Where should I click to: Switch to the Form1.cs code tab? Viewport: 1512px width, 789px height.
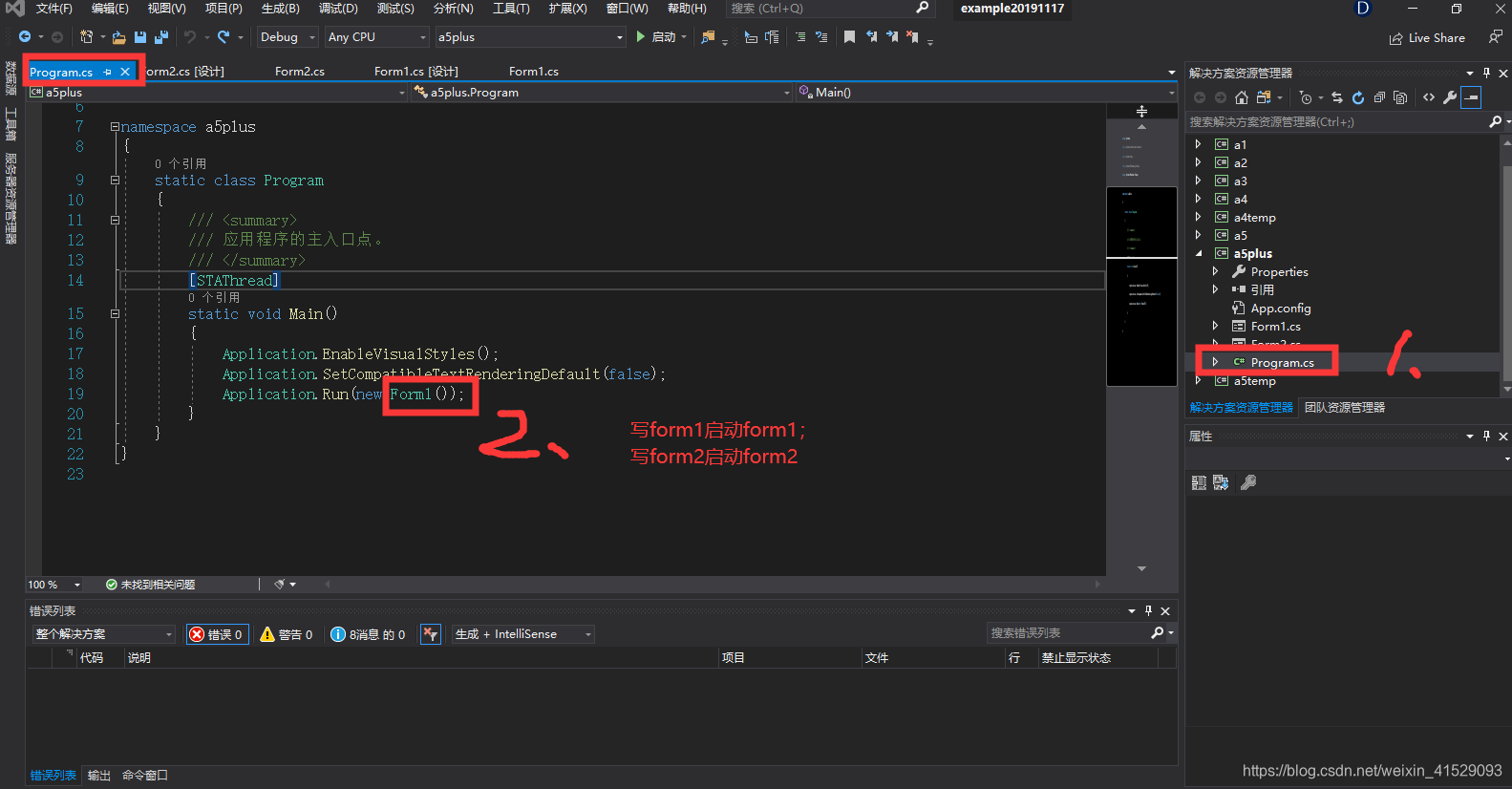tap(534, 72)
